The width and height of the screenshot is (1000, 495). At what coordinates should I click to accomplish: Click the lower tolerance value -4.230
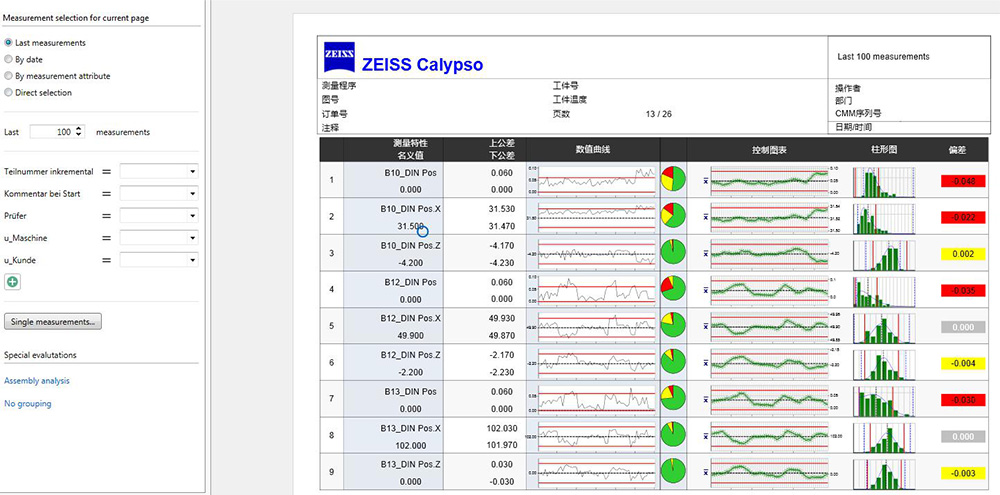click(x=501, y=263)
